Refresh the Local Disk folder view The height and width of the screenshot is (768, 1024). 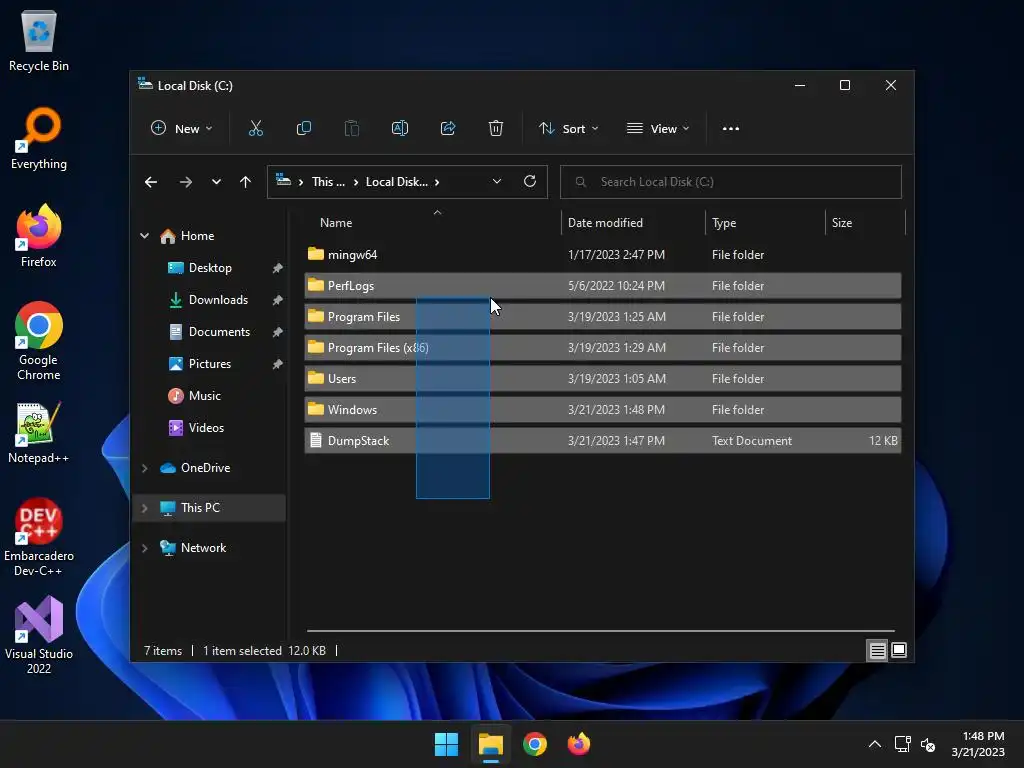coord(530,182)
